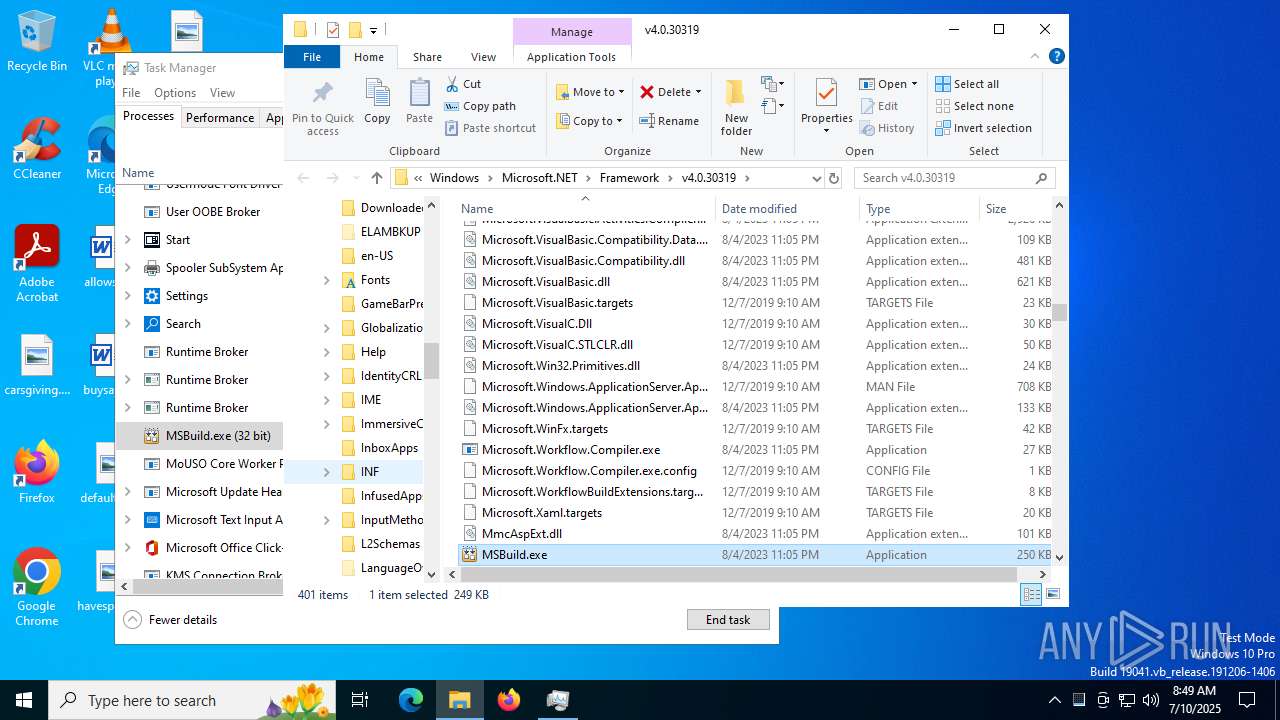Select MSBuild.exe (32 bit) process
Screen dimensions: 1280x720
click(200, 436)
